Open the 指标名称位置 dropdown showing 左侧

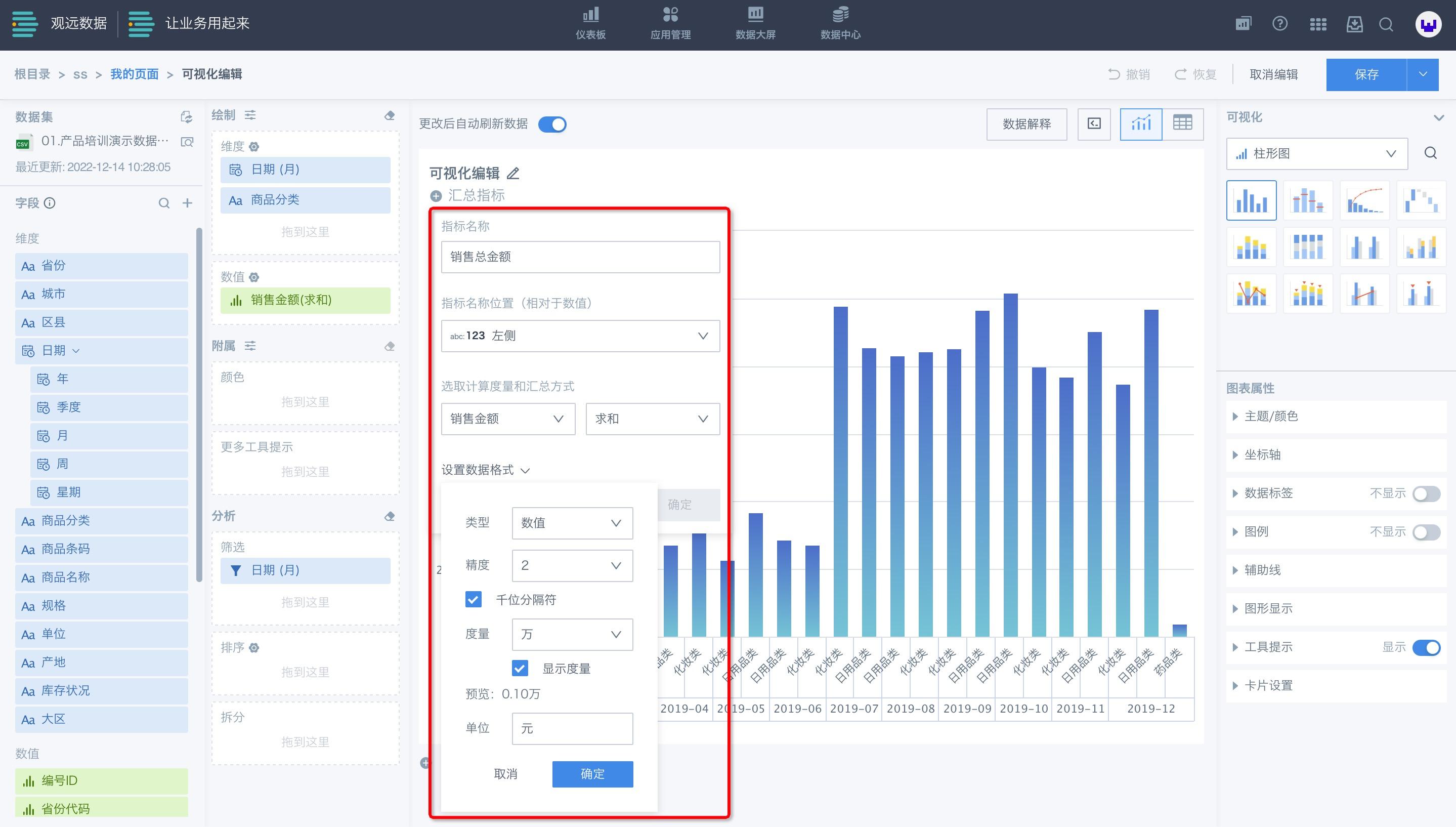[x=580, y=336]
